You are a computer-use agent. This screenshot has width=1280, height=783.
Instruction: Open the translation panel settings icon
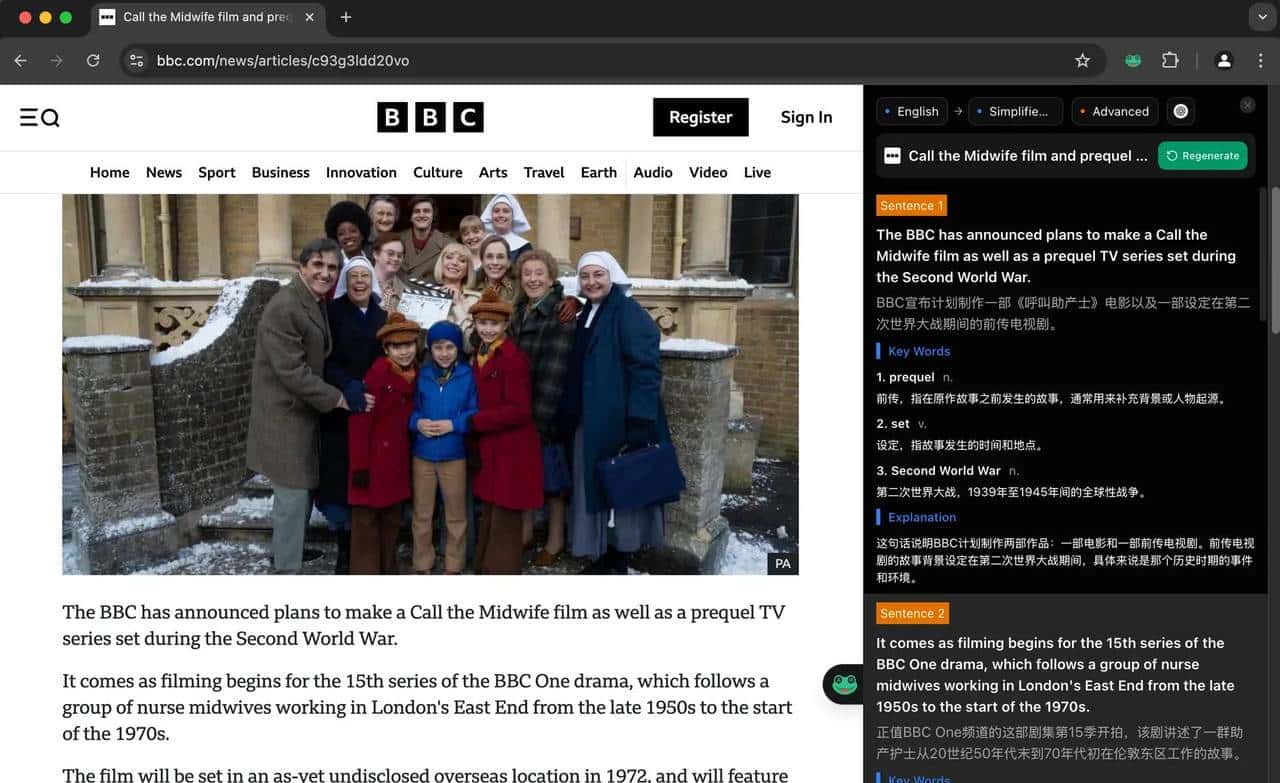click(1181, 111)
